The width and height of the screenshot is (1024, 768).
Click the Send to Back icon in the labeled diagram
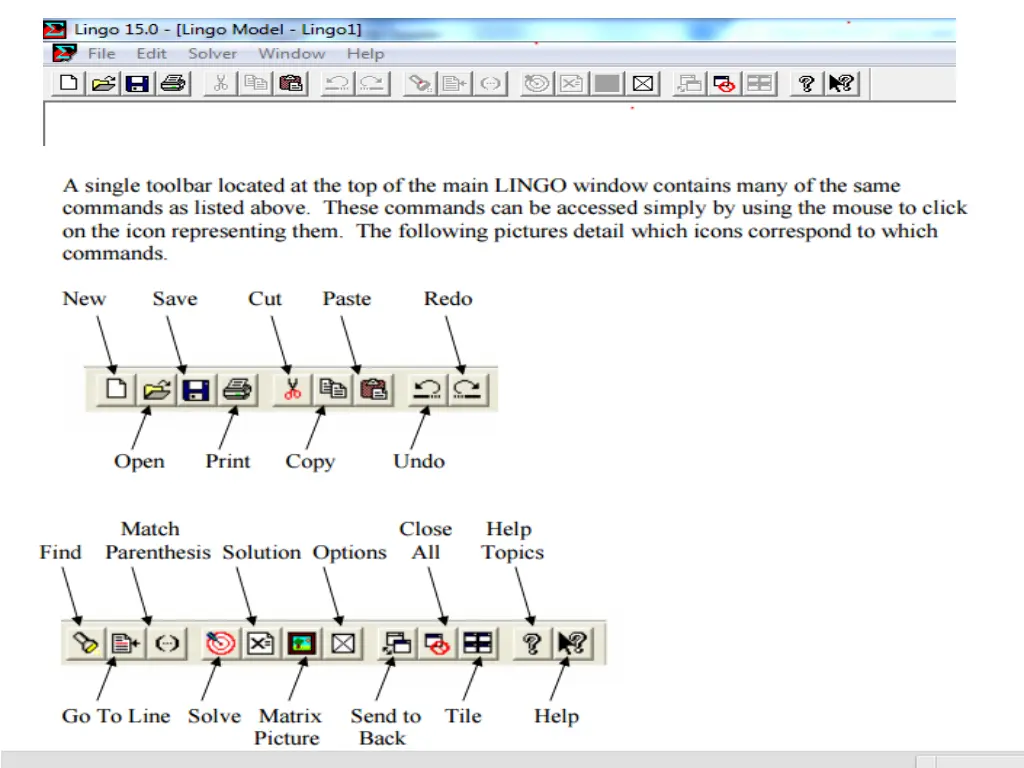(397, 643)
